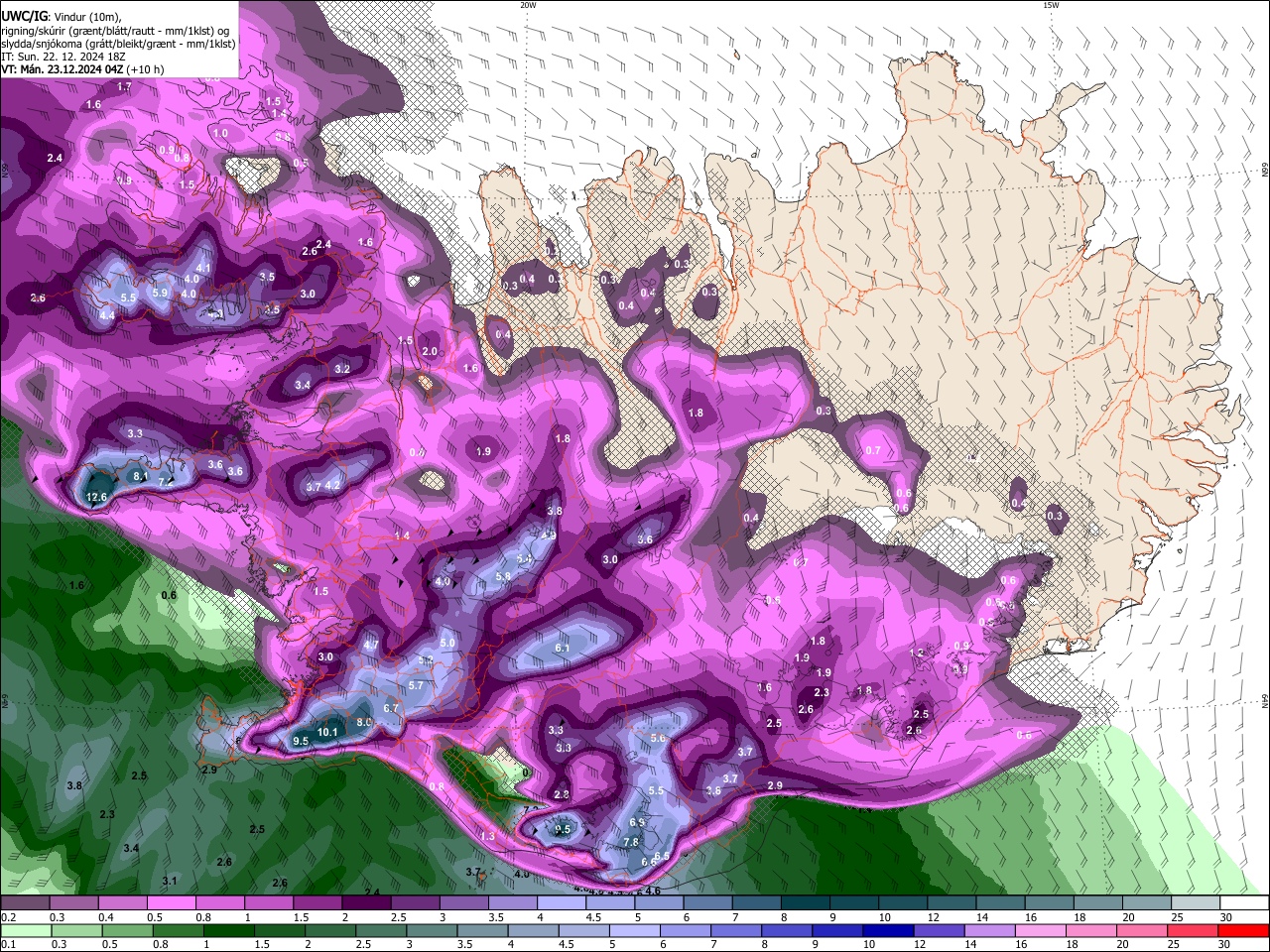Click the 2.0 precipitation label
Screen dimensions: 1270x952
[430, 351]
